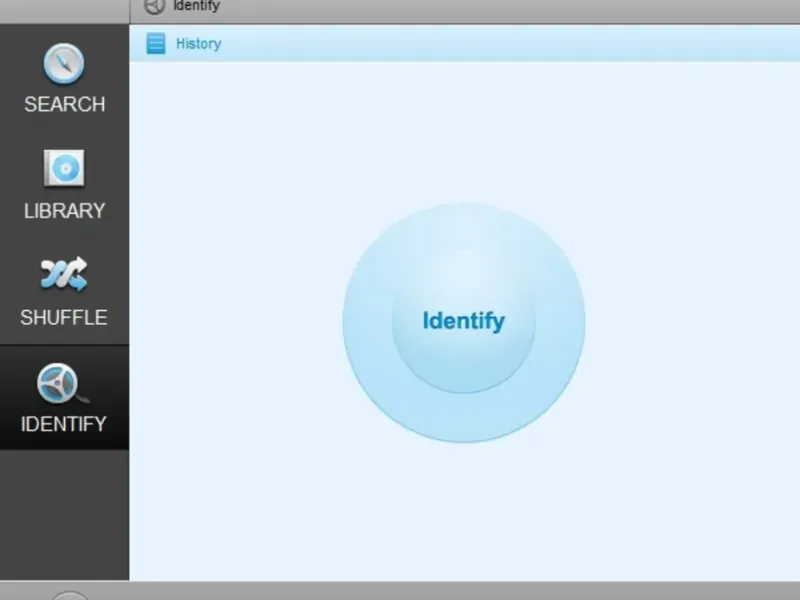Click the Identify title bar icon
Screen dimensions: 800x600
(x=154, y=6)
